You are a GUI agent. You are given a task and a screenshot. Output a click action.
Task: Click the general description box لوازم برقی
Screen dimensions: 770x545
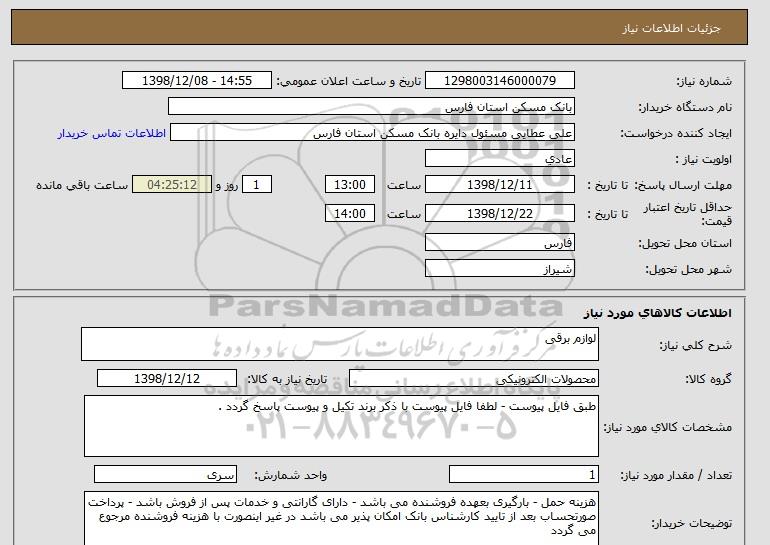[x=340, y=344]
